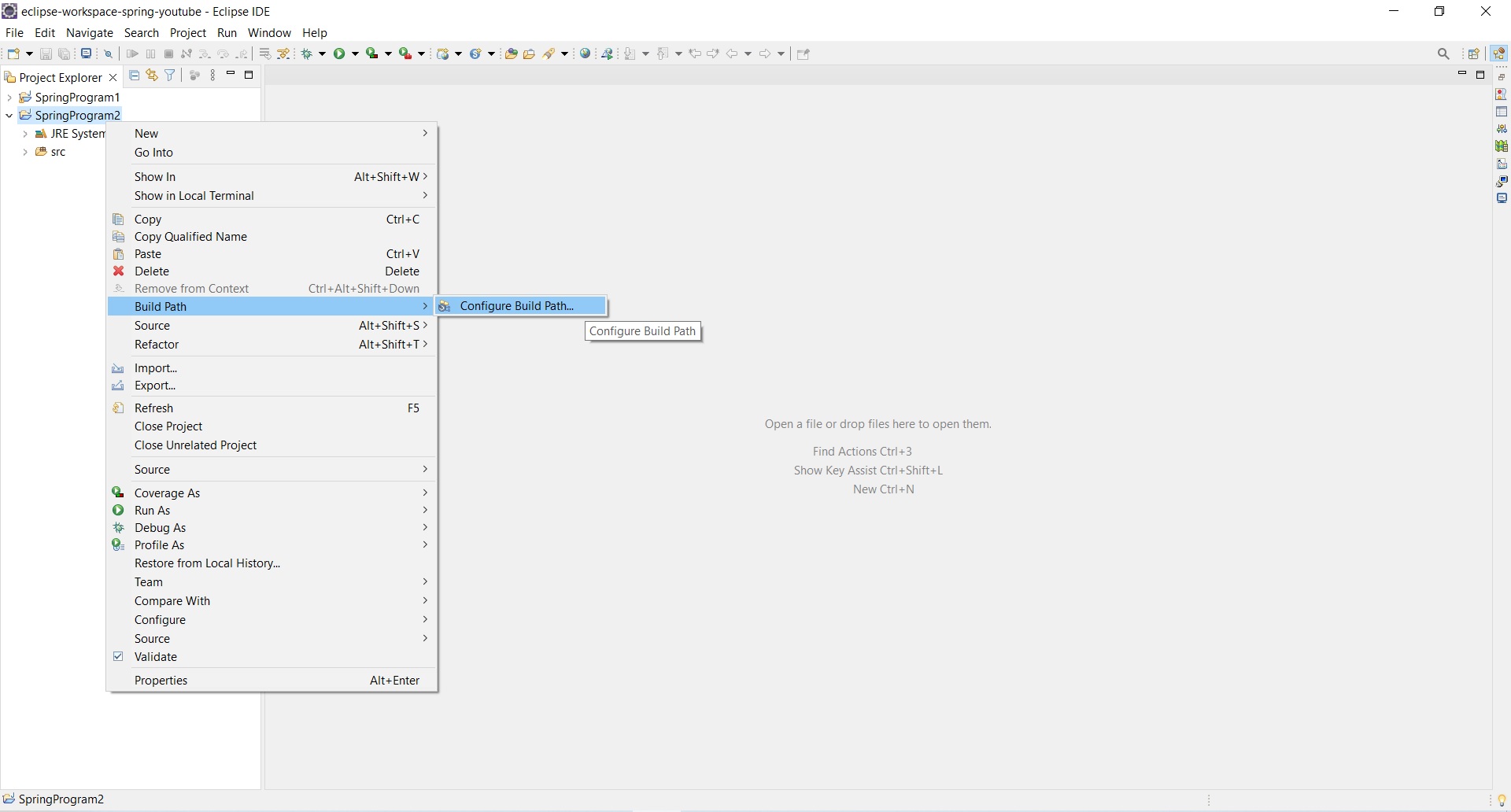
Task: Click the New Java Package icon
Action: (444, 54)
